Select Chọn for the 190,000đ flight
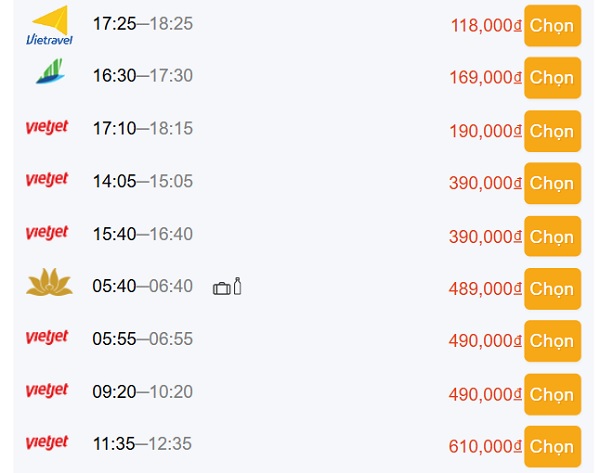 click(552, 131)
